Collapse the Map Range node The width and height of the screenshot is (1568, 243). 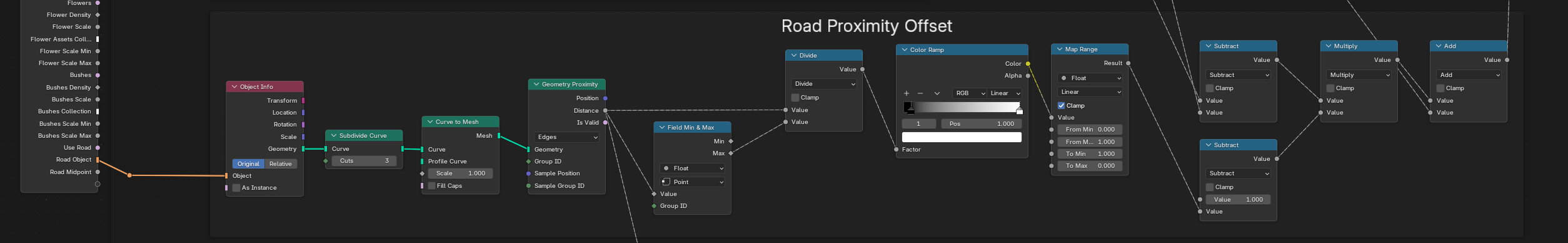1060,49
